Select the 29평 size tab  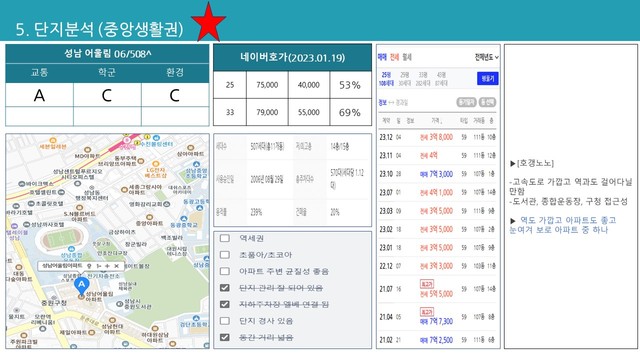[404, 79]
